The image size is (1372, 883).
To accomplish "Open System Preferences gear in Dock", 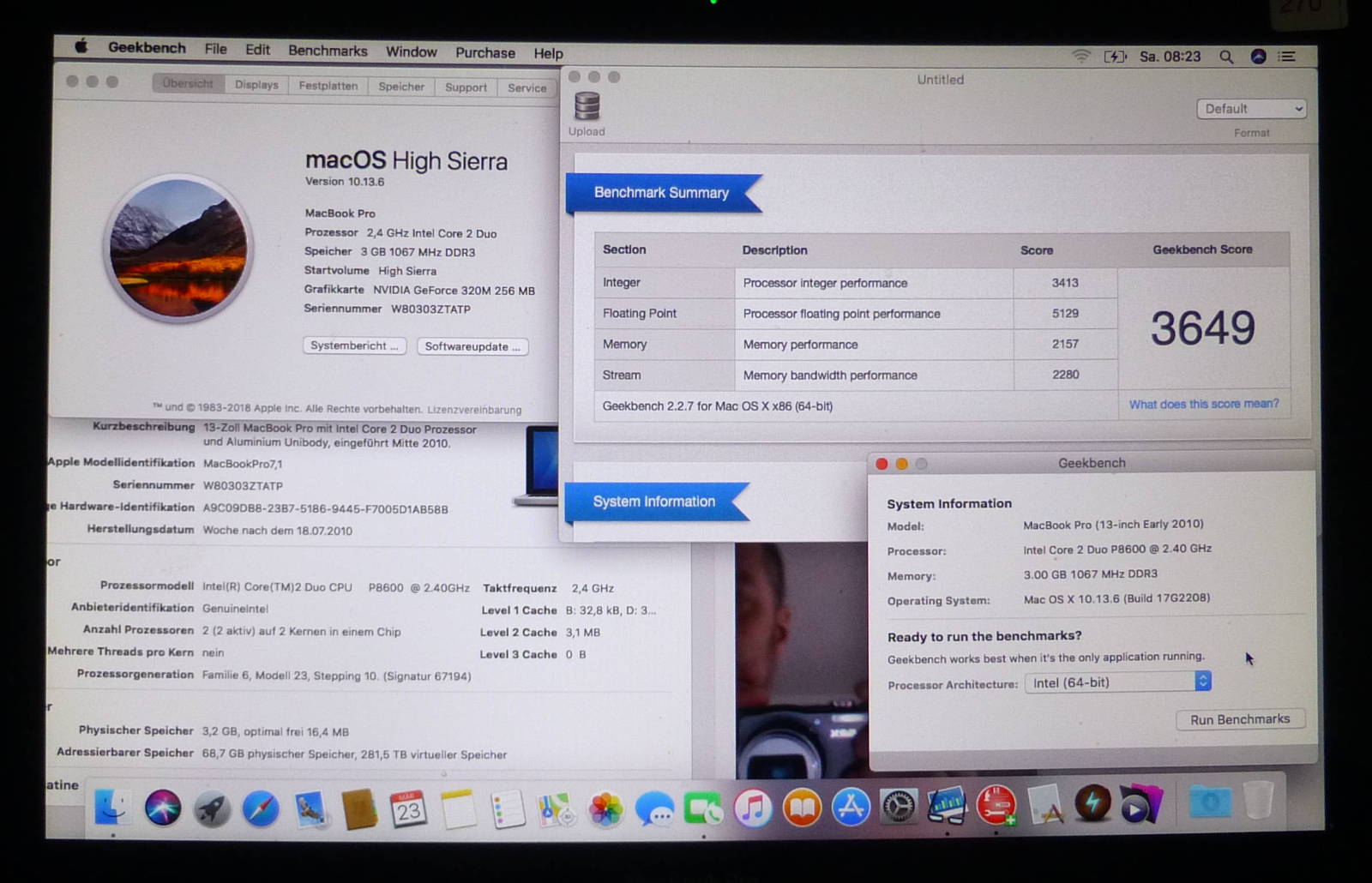I will point(899,808).
